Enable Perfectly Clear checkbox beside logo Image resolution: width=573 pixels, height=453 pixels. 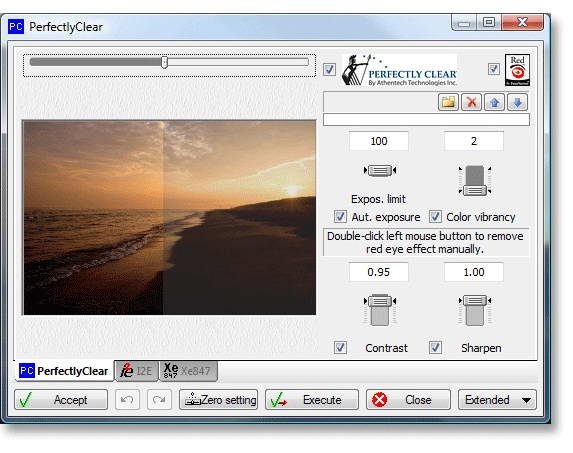click(x=329, y=69)
